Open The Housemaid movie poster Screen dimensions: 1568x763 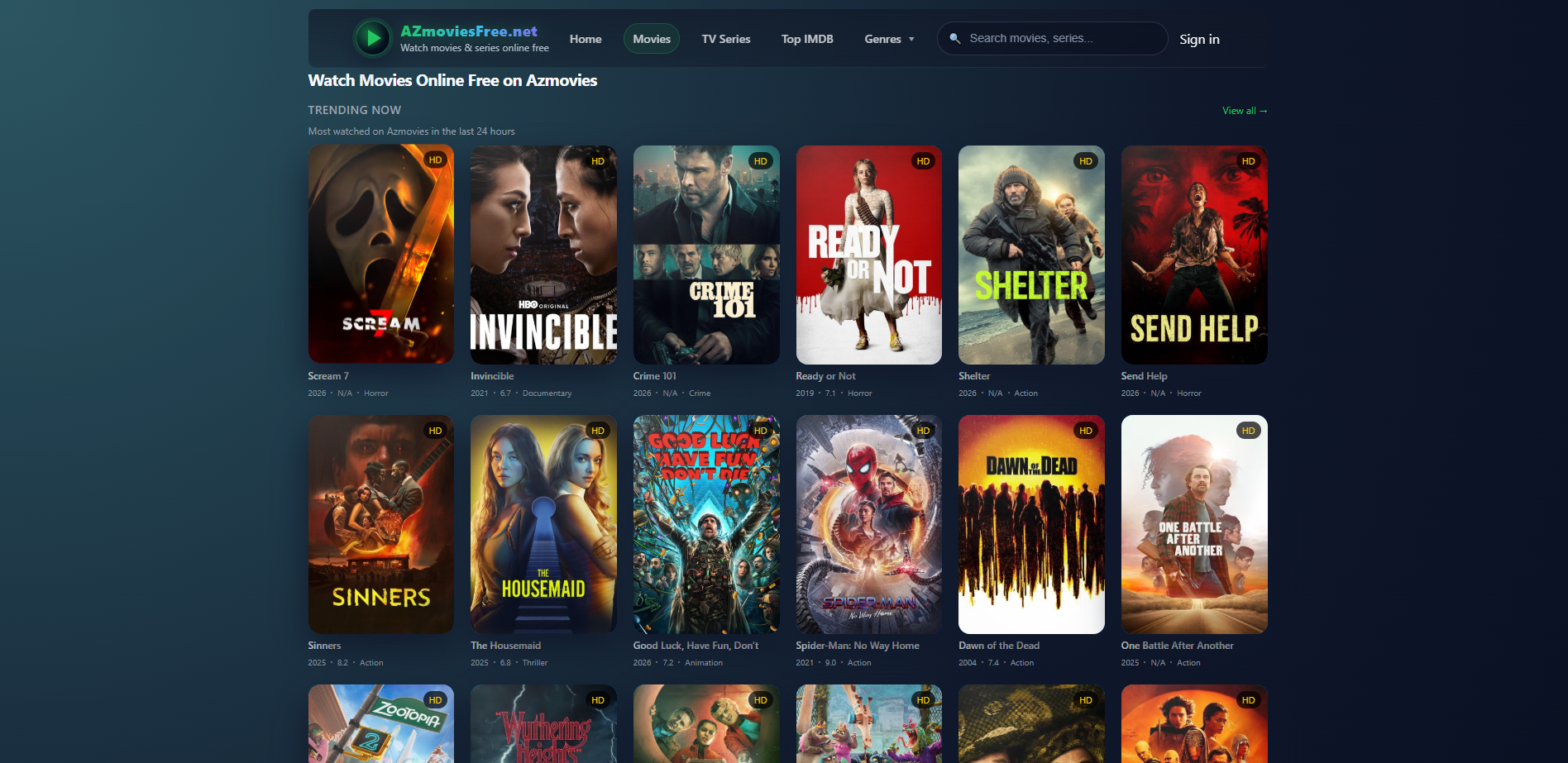coord(543,524)
